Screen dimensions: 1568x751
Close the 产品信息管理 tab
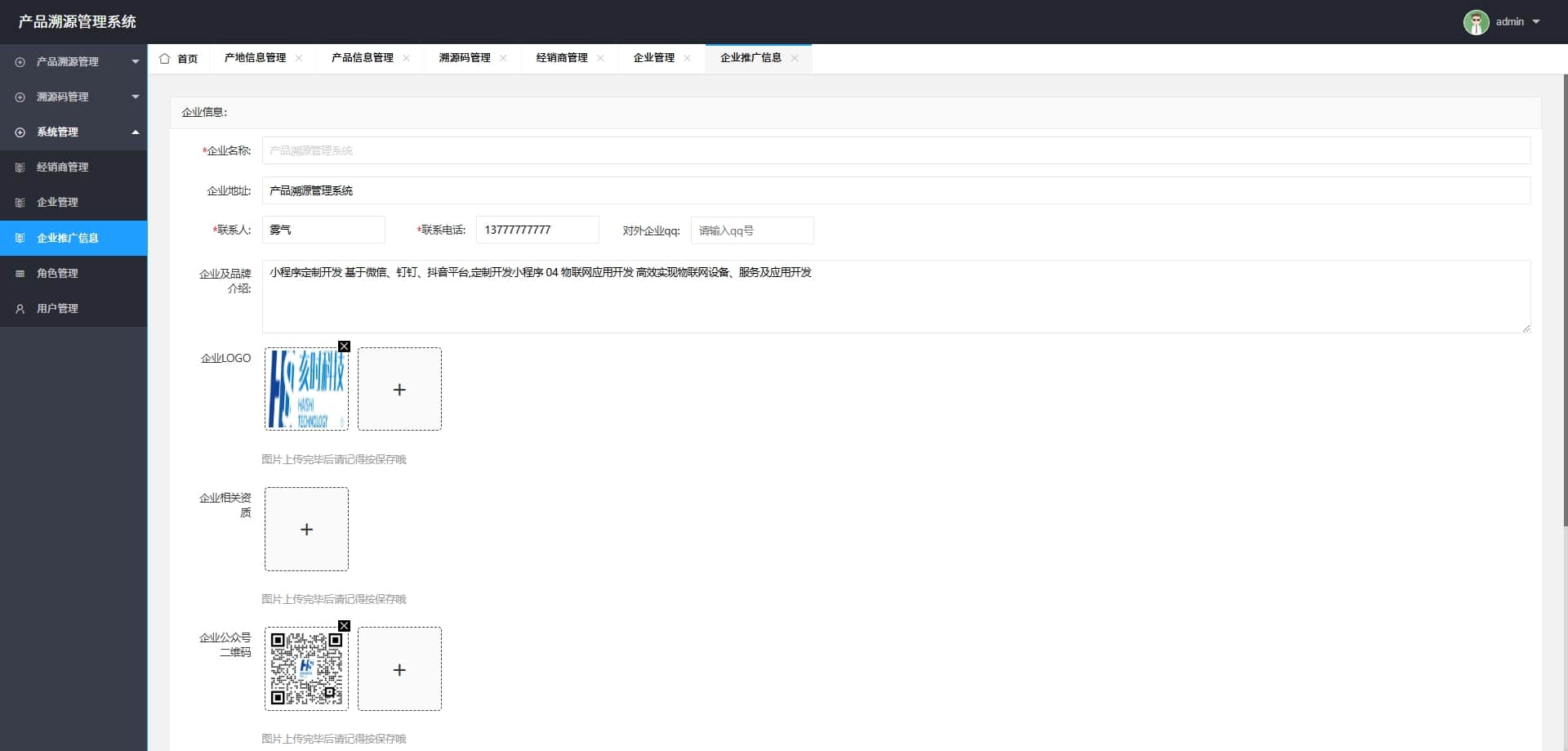406,58
